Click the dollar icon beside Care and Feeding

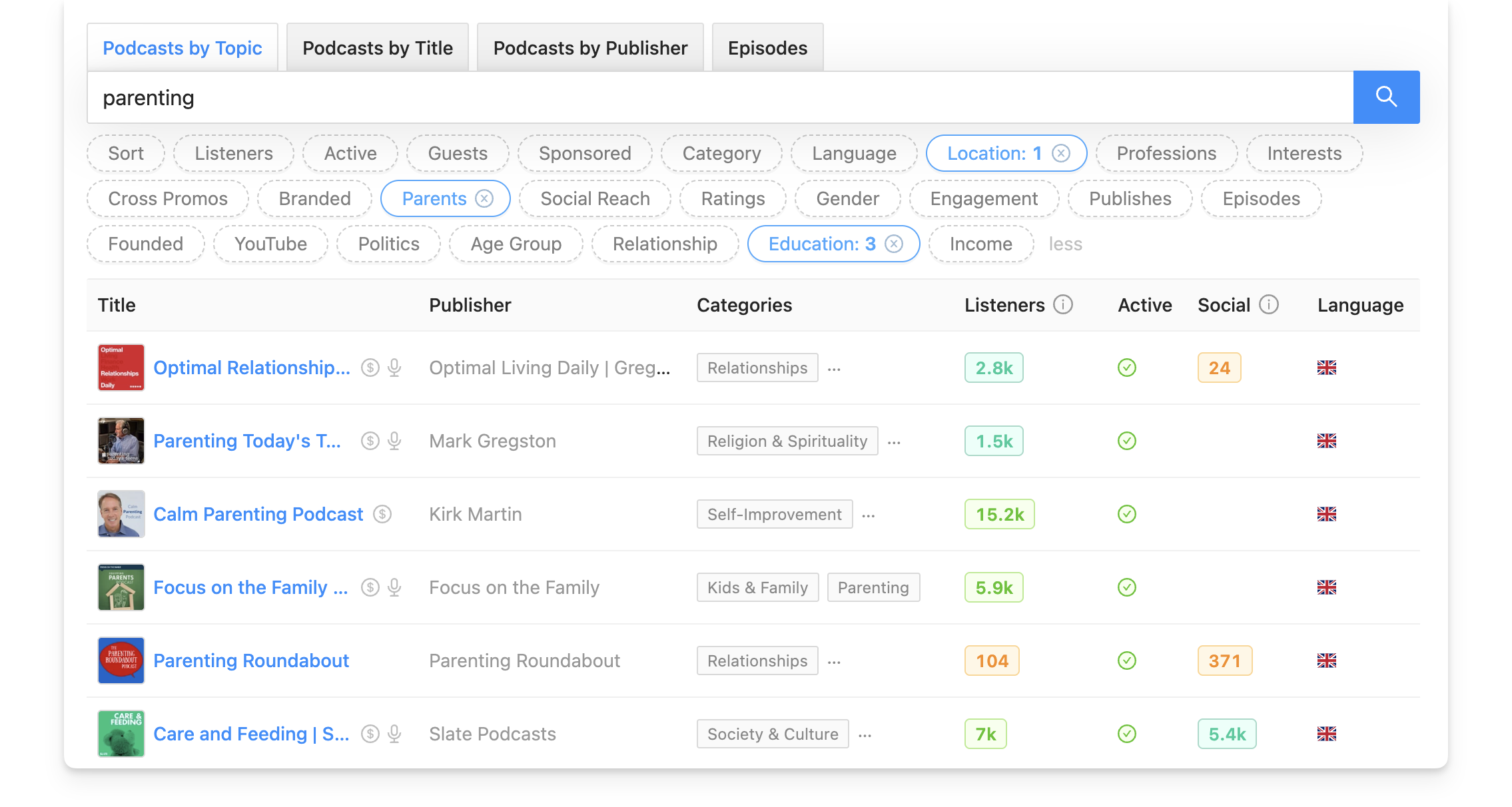click(x=370, y=734)
